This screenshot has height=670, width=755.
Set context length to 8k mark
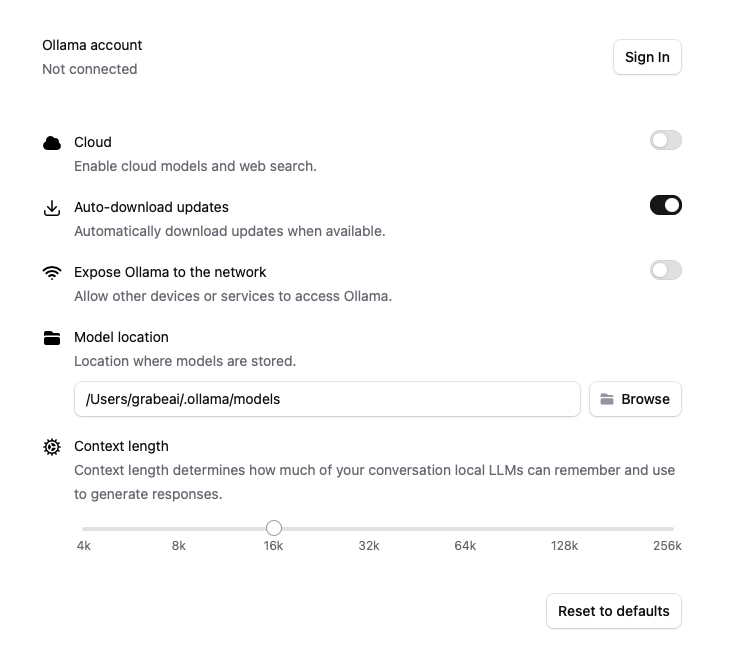pyautogui.click(x=179, y=528)
